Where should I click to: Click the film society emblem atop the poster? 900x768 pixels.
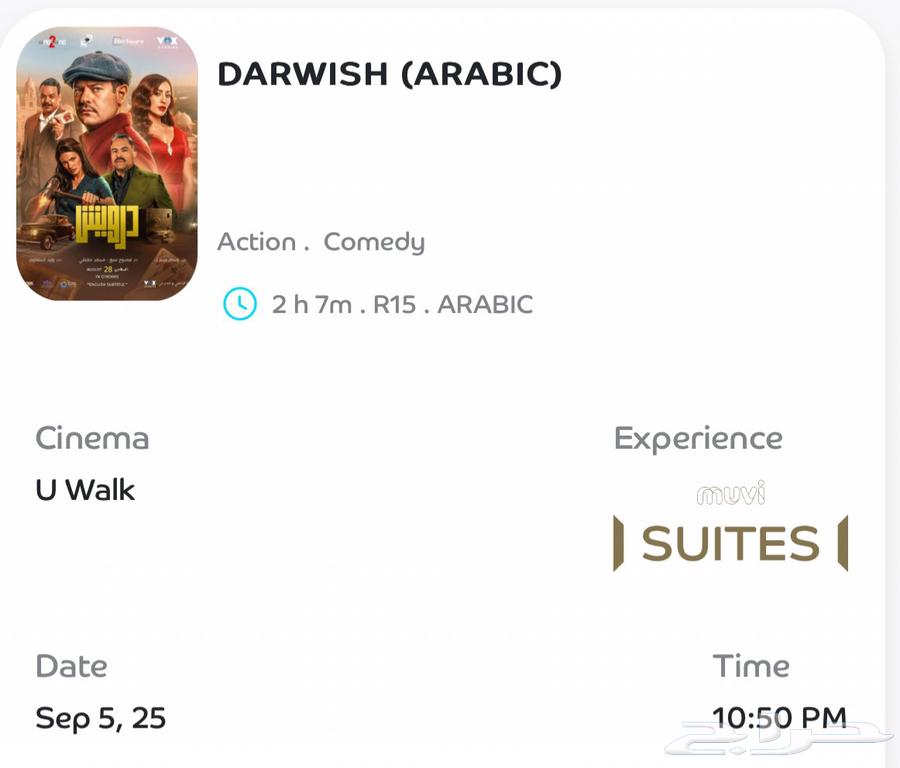coord(87,40)
